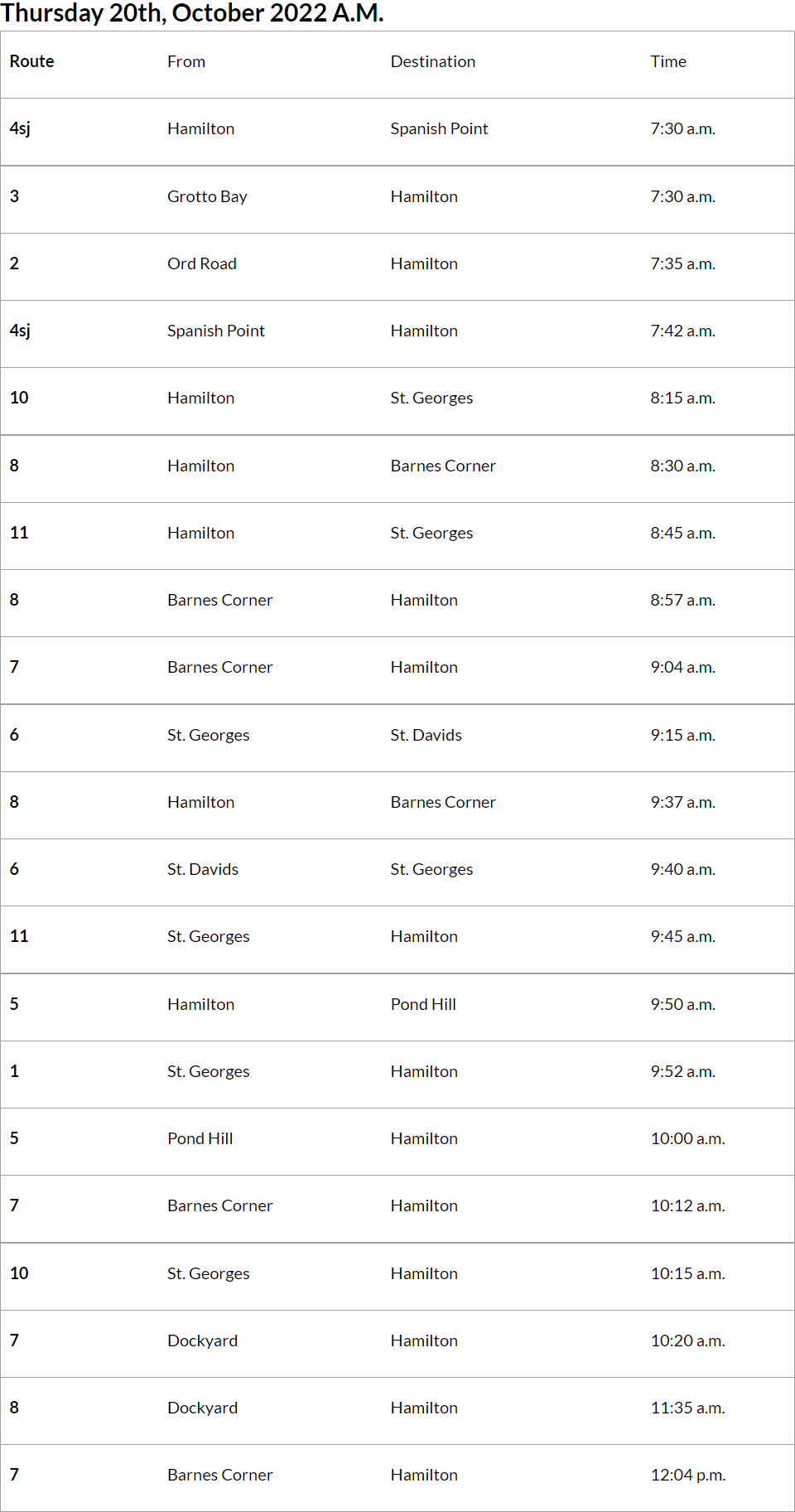Select the 9:50 a.m. time cell
This screenshot has width=795, height=1512.
point(682,1005)
